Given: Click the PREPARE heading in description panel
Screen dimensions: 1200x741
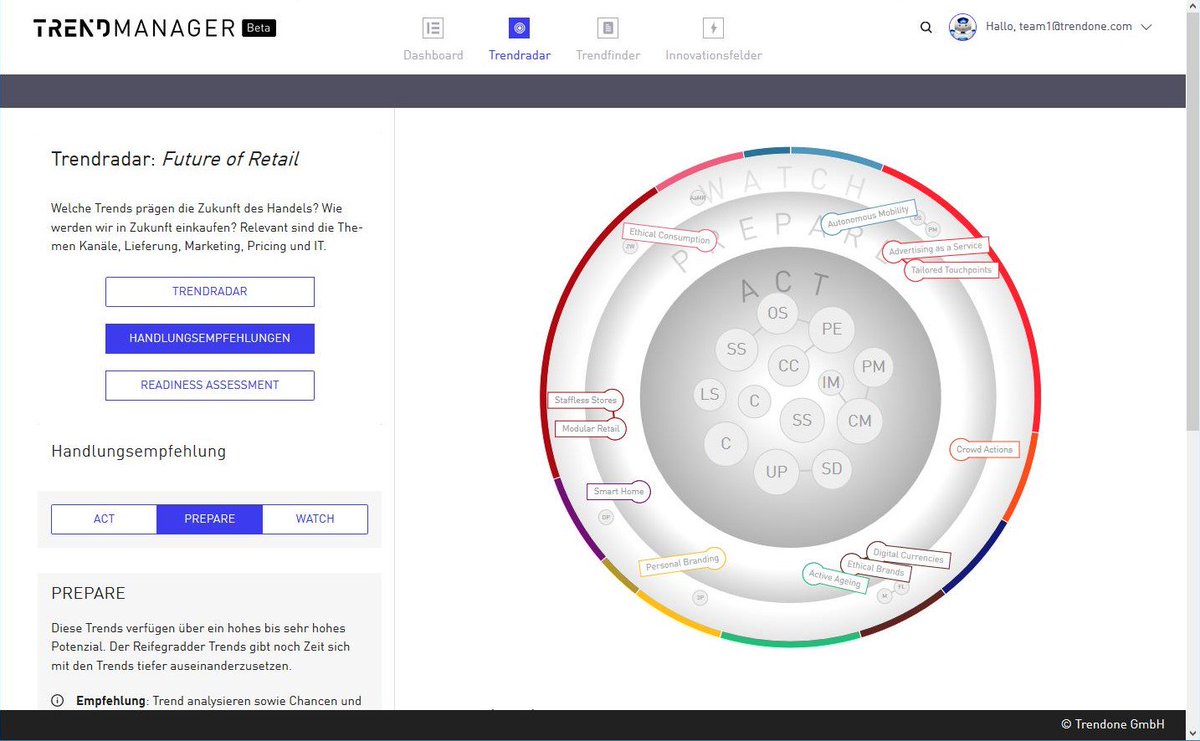Looking at the screenshot, I should [x=88, y=593].
